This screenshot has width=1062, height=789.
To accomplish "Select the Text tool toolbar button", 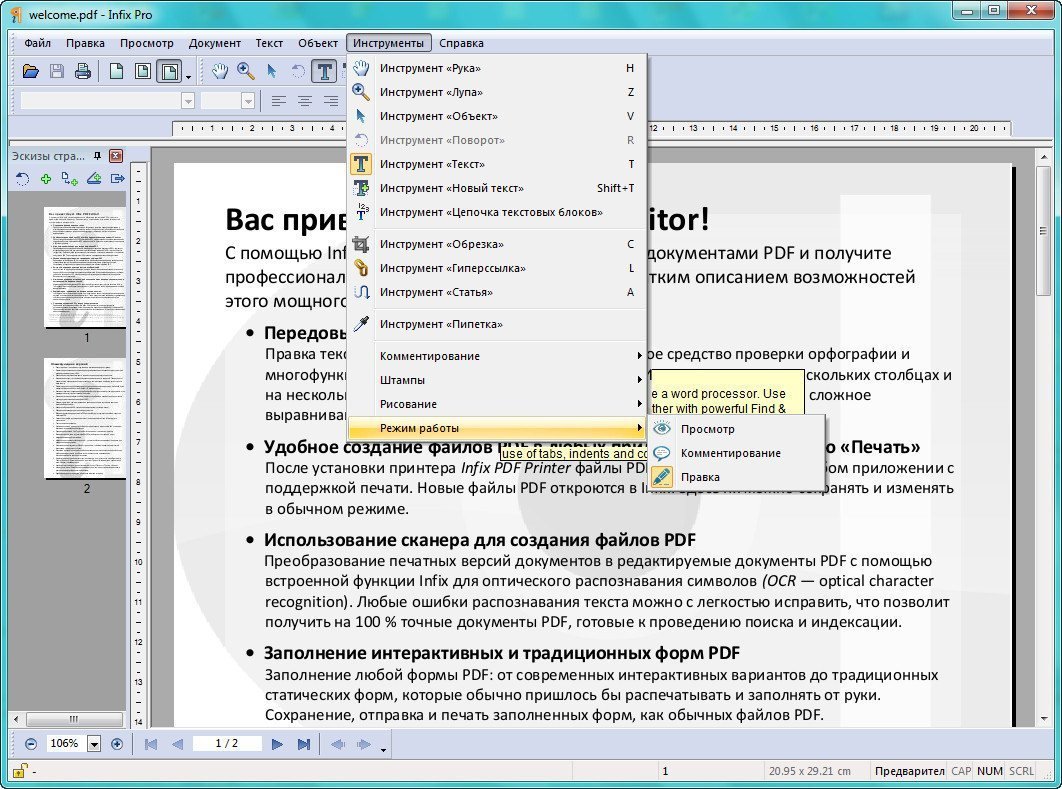I will pos(324,70).
